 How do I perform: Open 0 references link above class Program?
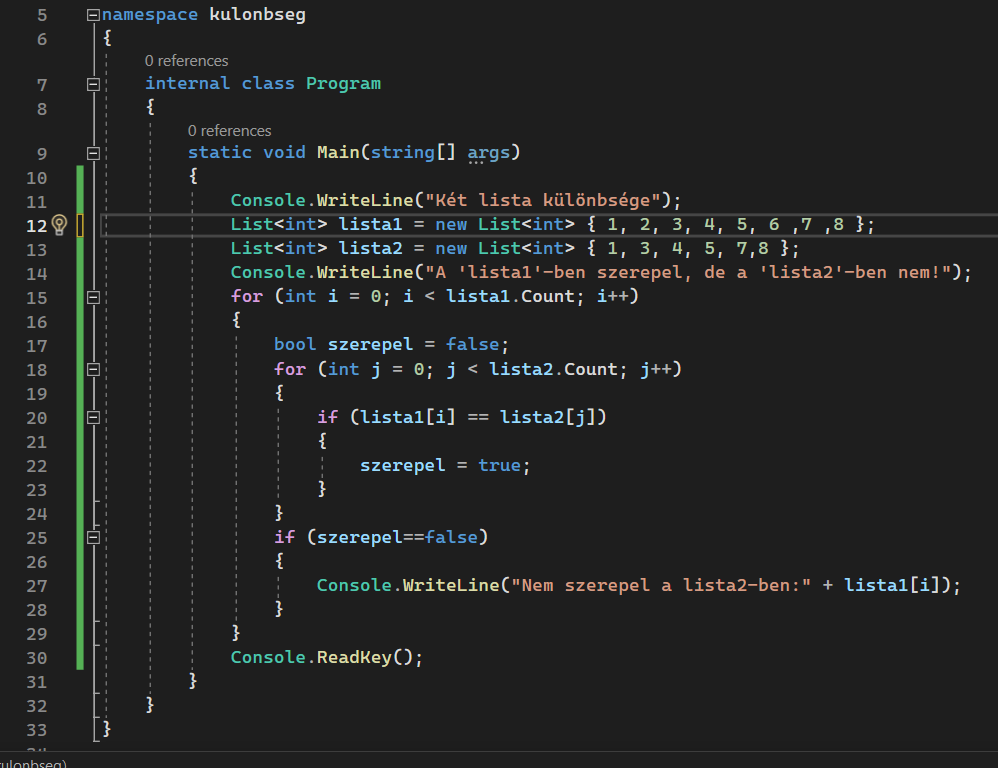[x=186, y=61]
